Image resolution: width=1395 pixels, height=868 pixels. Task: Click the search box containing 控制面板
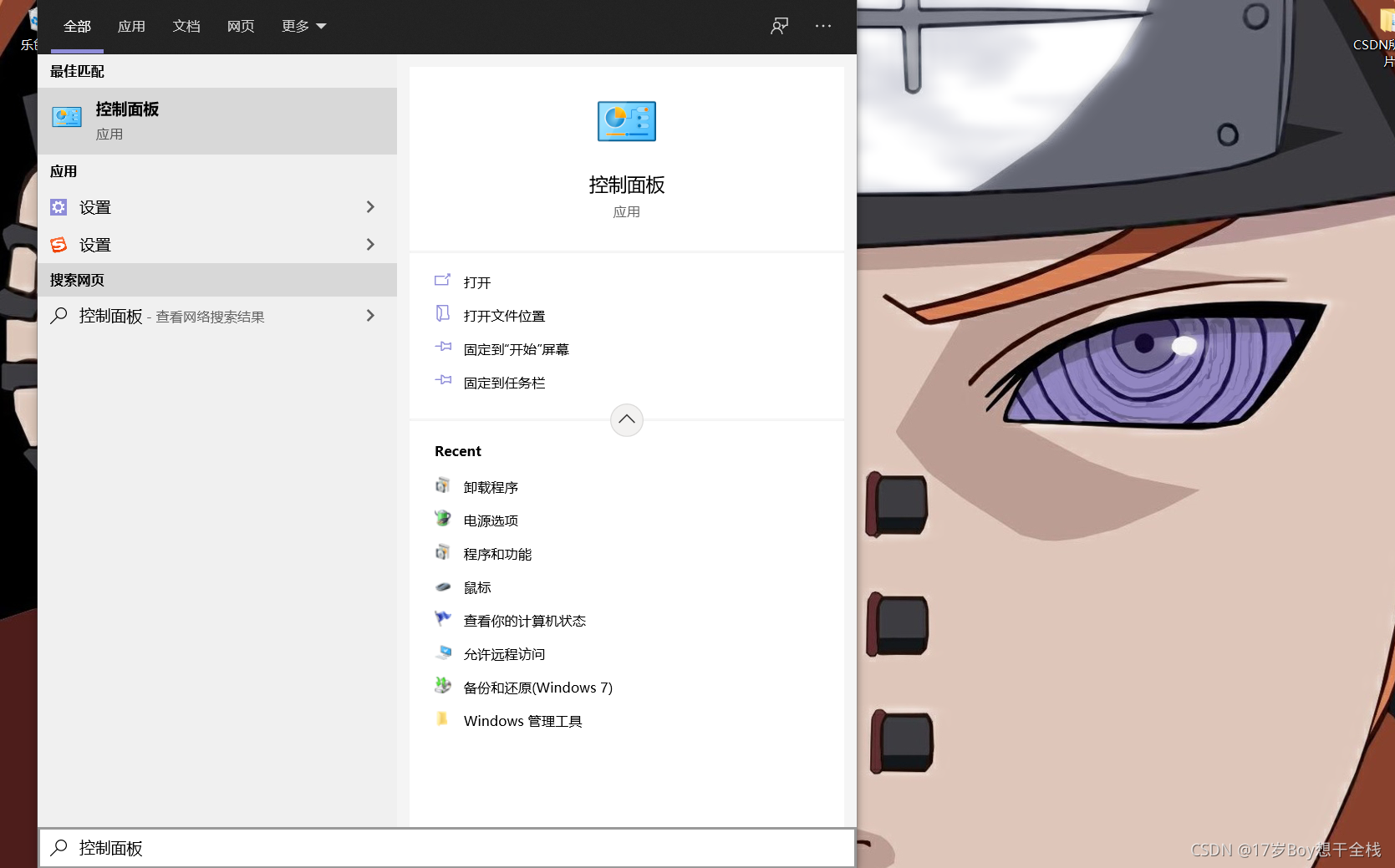point(447,848)
